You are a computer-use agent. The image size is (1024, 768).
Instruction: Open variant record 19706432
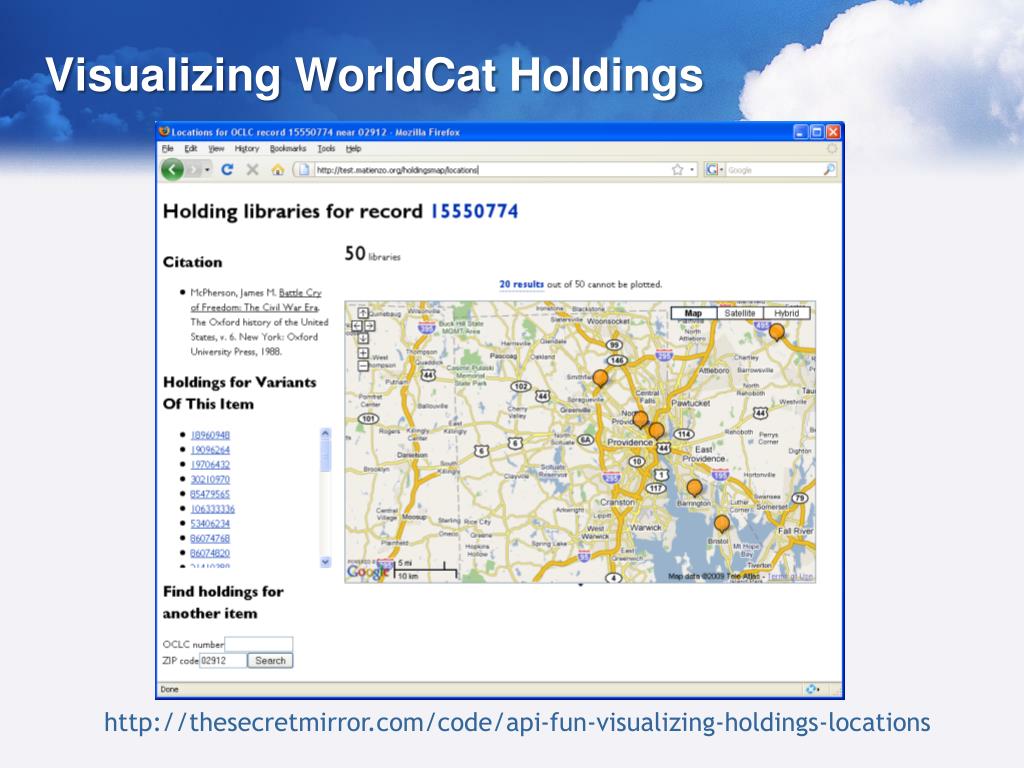[210, 464]
